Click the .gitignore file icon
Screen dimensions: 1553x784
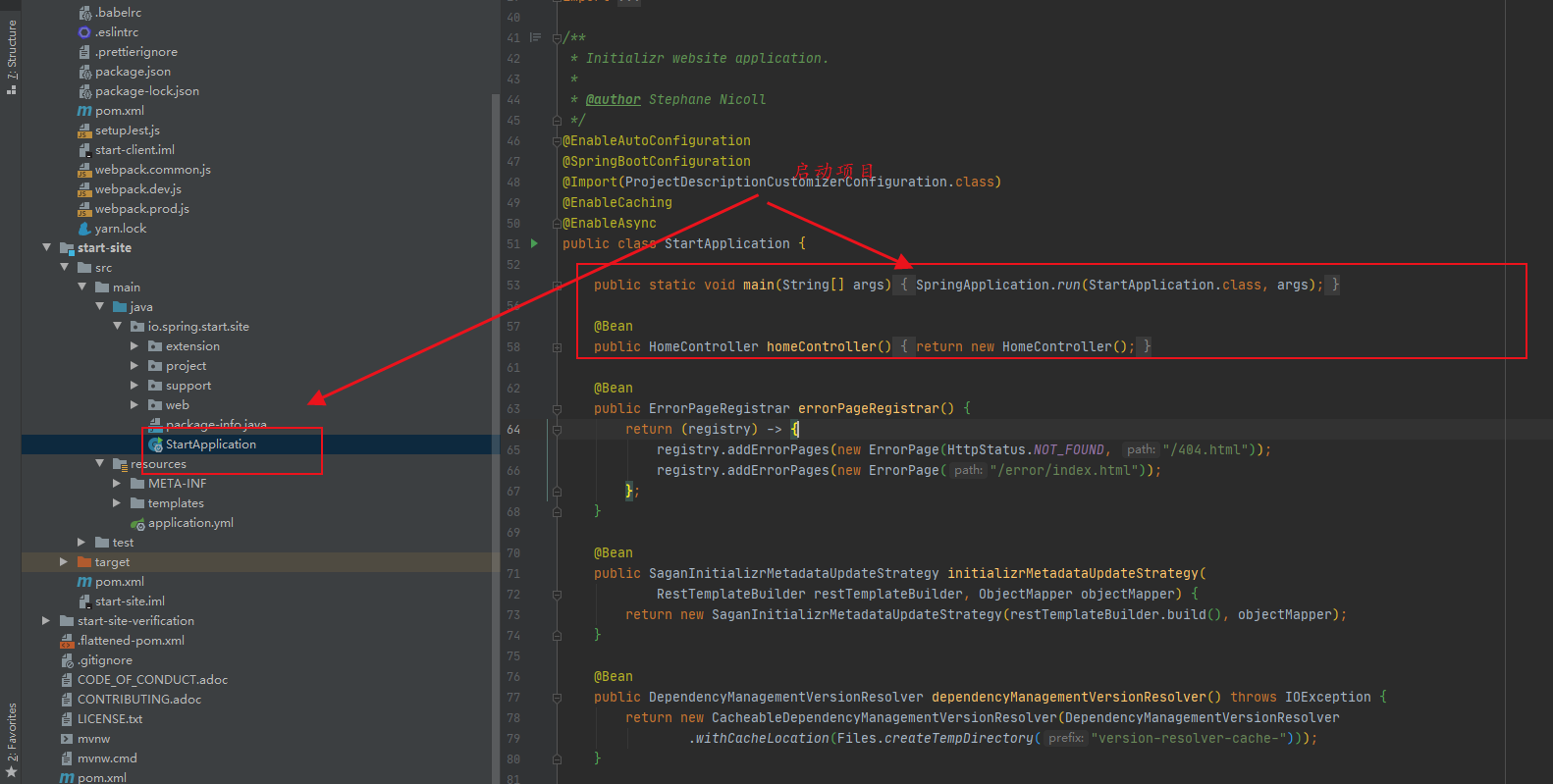point(67,660)
